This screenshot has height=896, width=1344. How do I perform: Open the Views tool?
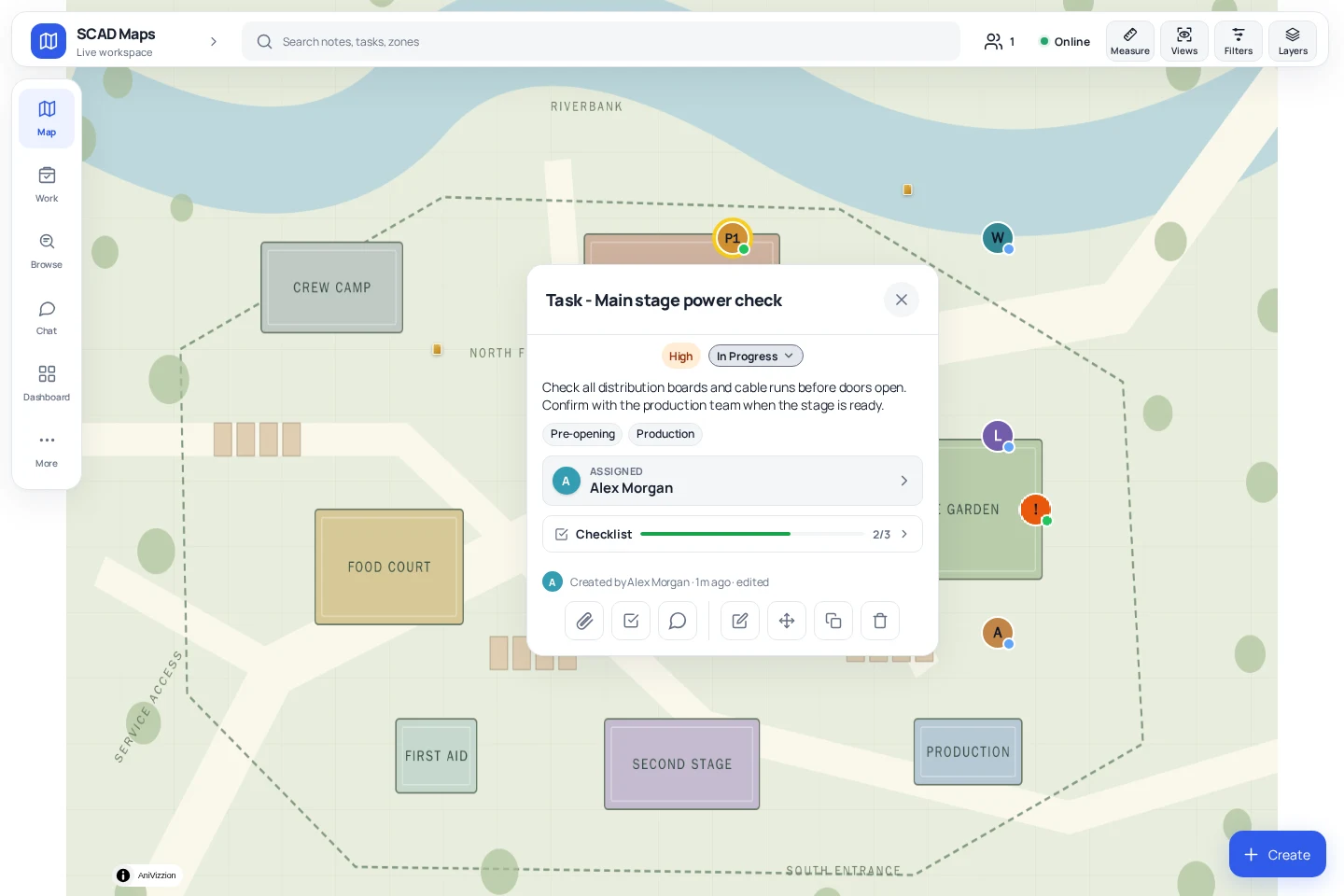click(x=1183, y=41)
